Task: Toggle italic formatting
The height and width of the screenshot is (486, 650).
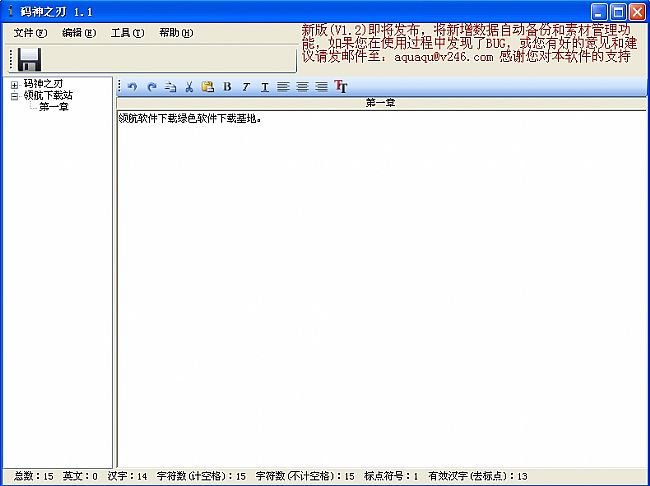Action: 246,87
